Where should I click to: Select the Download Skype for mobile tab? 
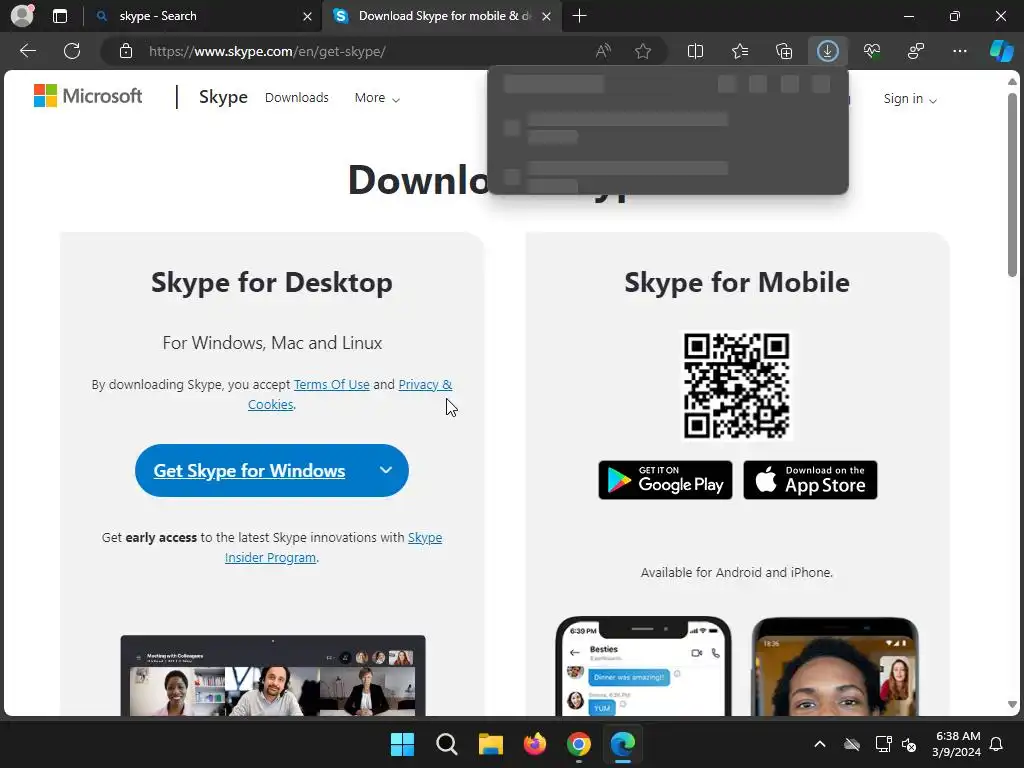[441, 16]
